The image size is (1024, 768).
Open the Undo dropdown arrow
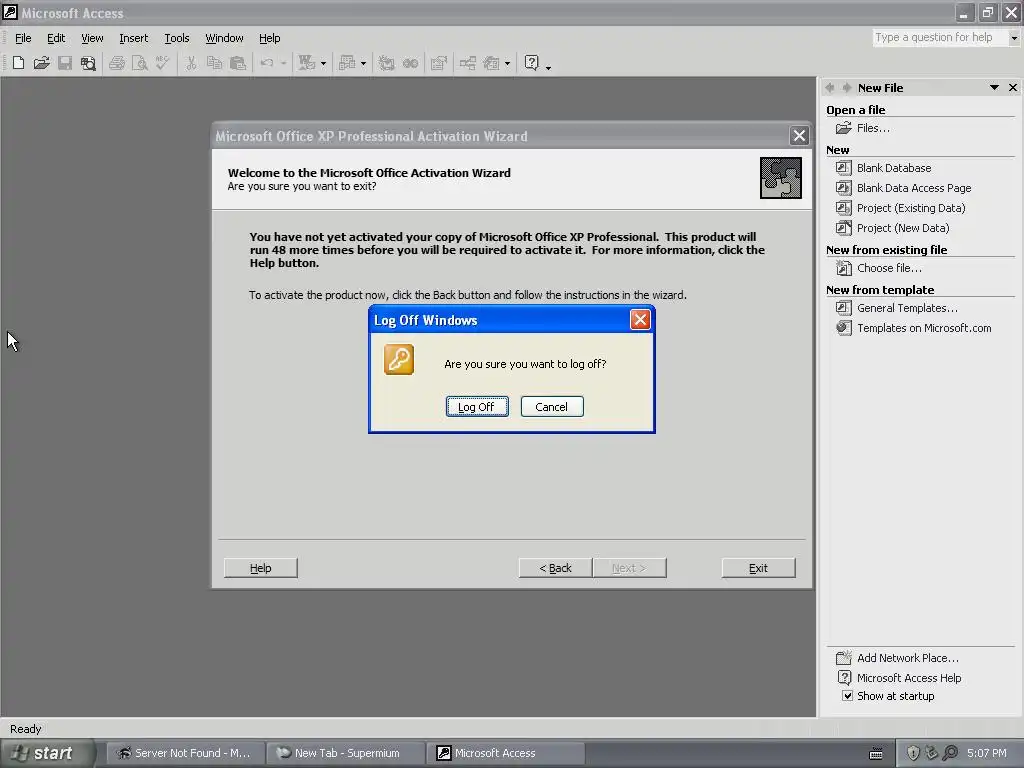coord(283,63)
